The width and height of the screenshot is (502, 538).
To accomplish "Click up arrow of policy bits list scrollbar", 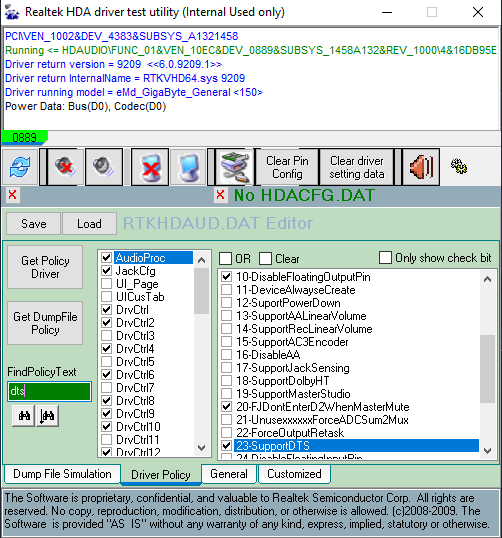I will pos(487,279).
